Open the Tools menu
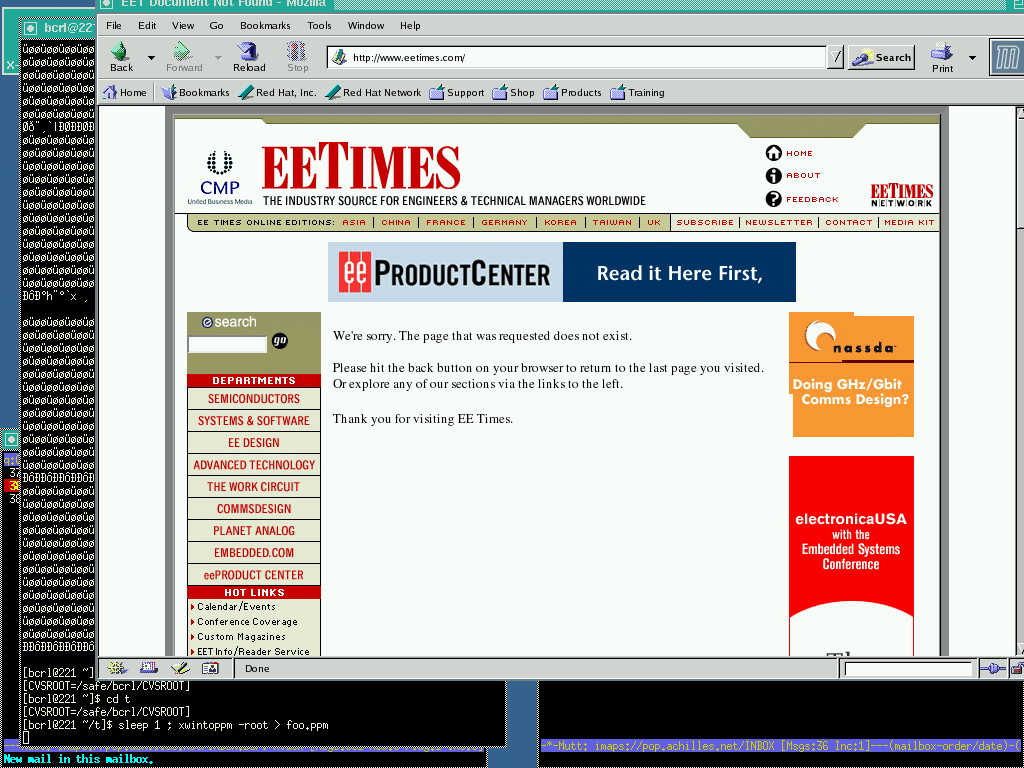This screenshot has width=1024, height=768. 319,25
